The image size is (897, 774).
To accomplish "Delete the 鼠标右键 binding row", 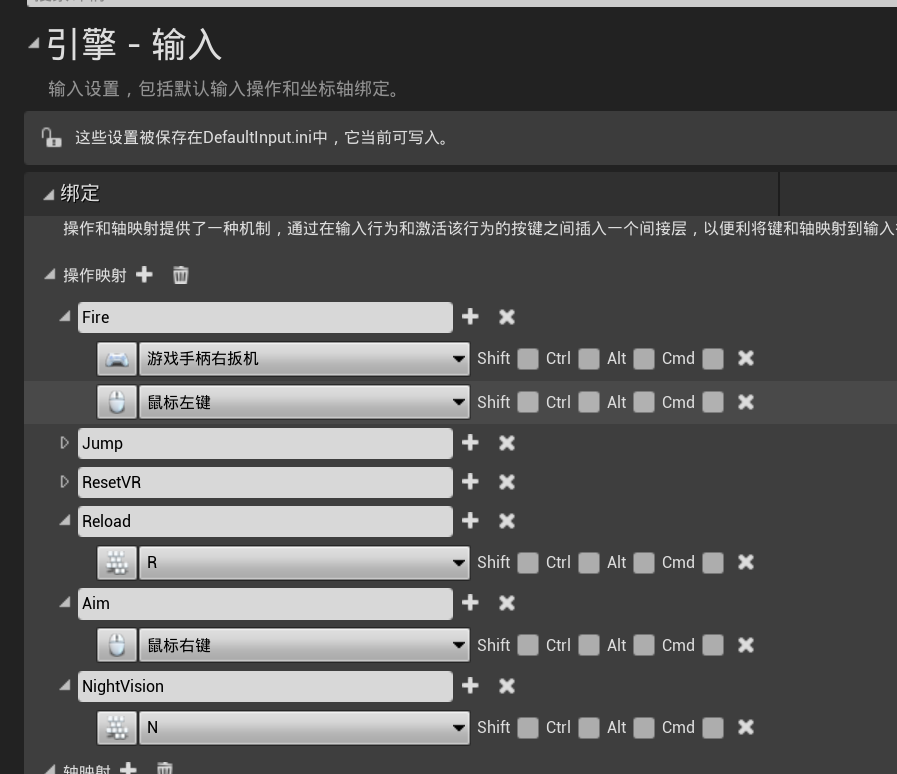I will pyautogui.click(x=746, y=645).
